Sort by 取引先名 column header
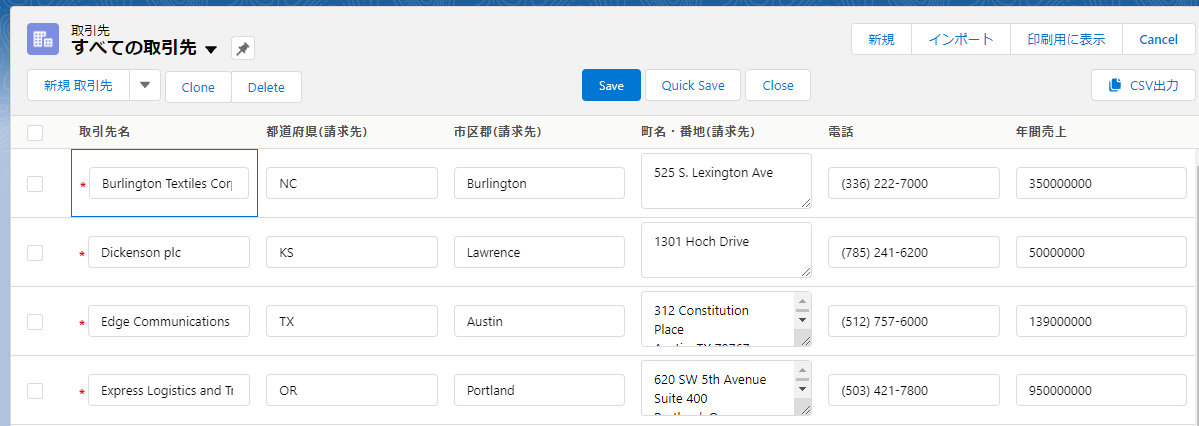This screenshot has width=1199, height=426. click(x=104, y=132)
